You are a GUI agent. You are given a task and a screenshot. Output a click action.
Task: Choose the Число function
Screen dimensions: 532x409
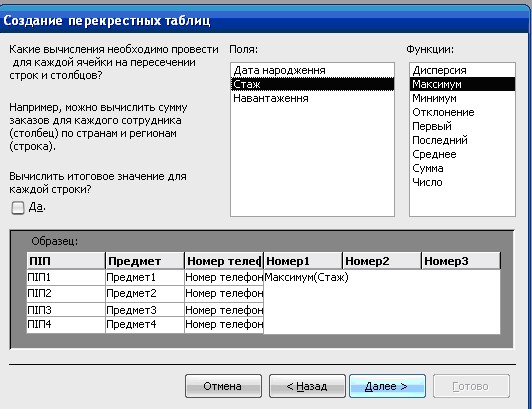462,182
